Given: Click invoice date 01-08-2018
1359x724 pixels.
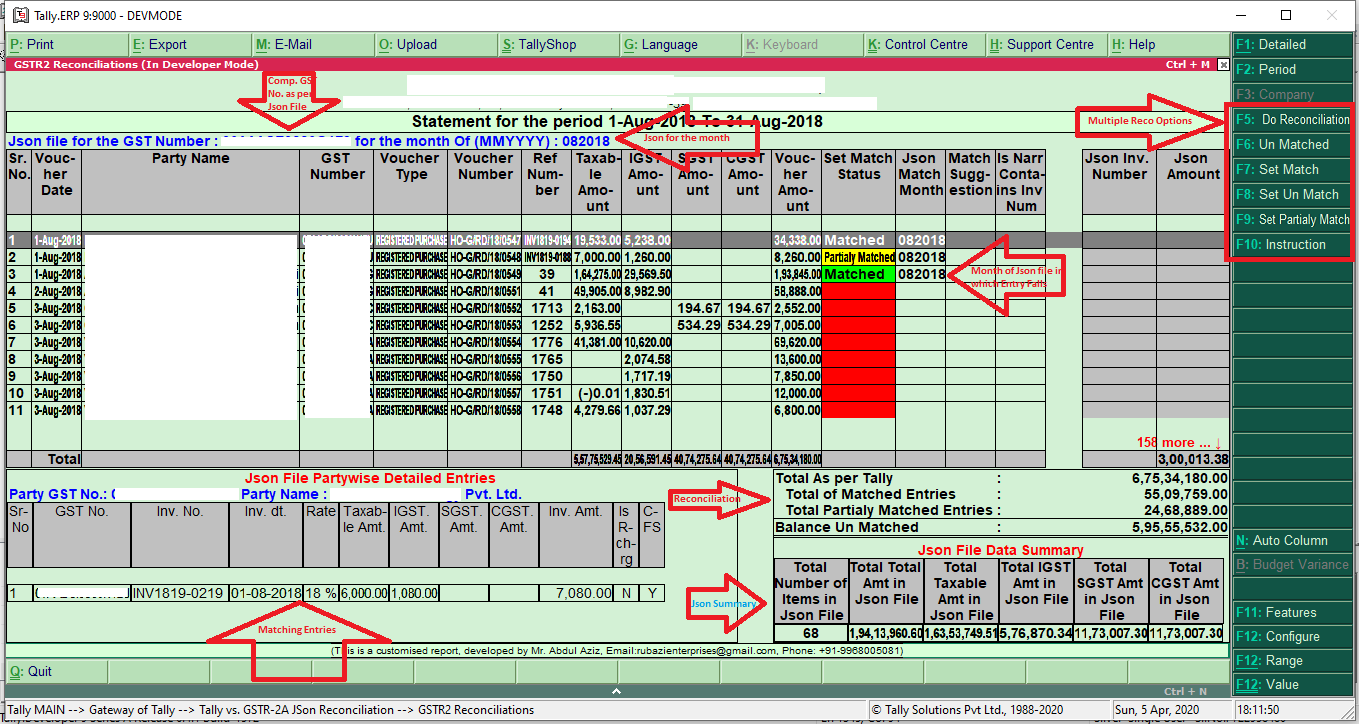Looking at the screenshot, I should [x=266, y=593].
